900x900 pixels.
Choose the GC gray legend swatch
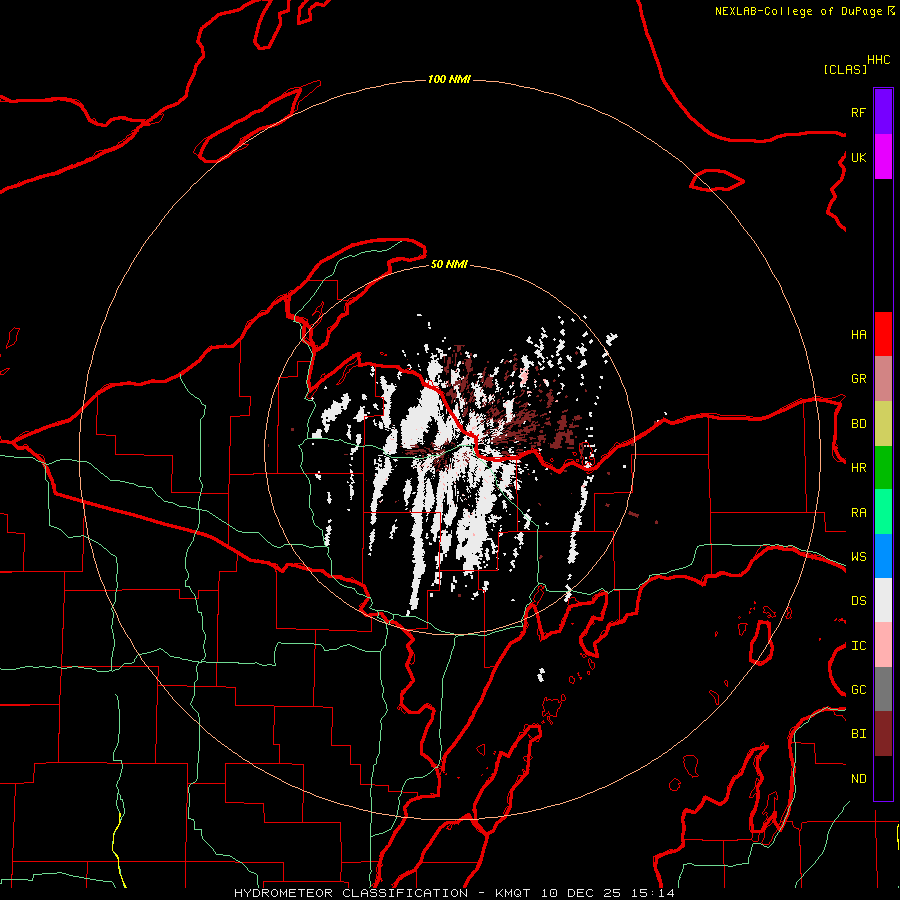(x=883, y=689)
